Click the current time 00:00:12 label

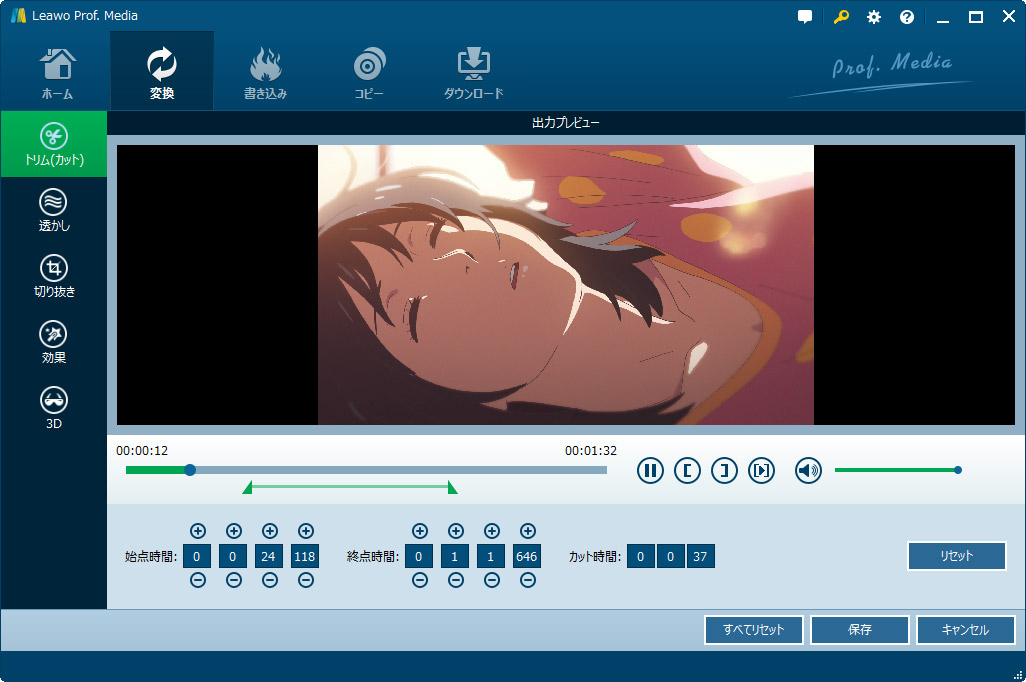click(x=142, y=451)
